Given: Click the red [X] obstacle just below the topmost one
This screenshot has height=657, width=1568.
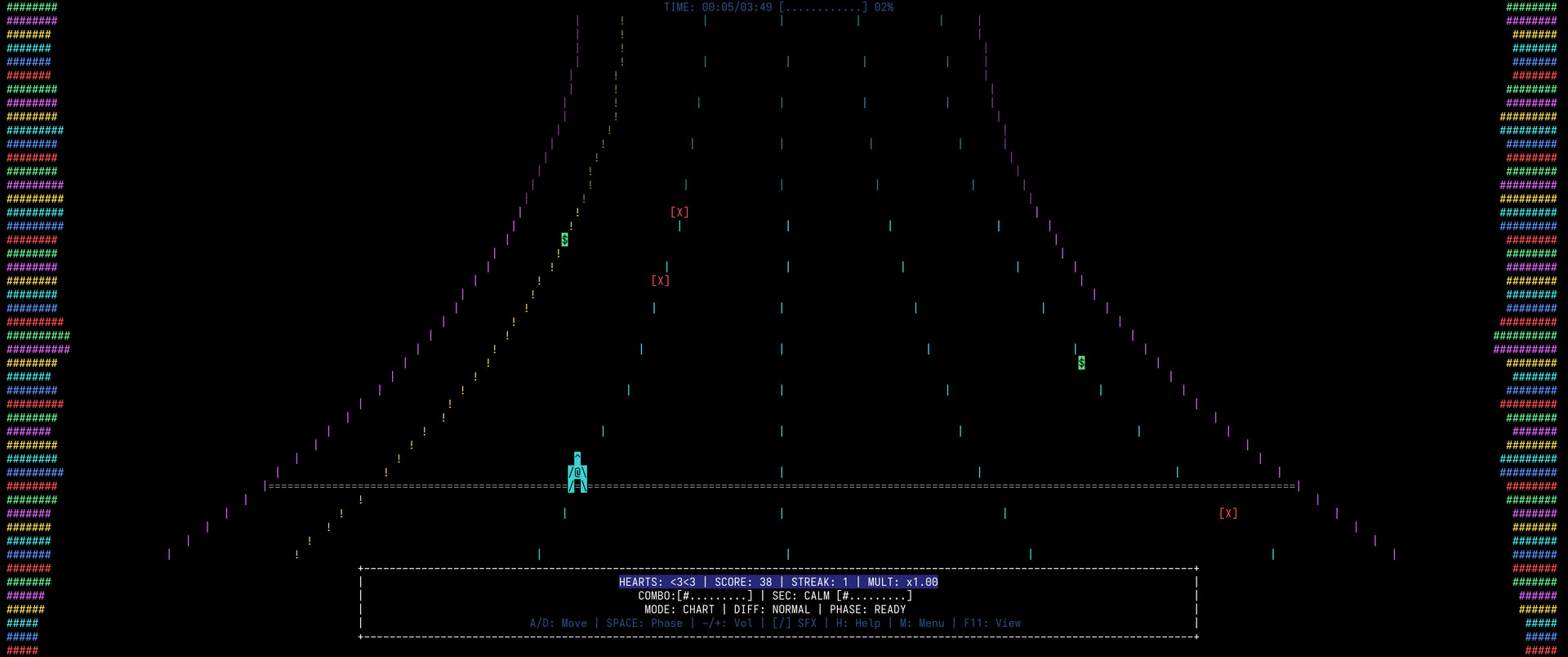Looking at the screenshot, I should tap(661, 280).
